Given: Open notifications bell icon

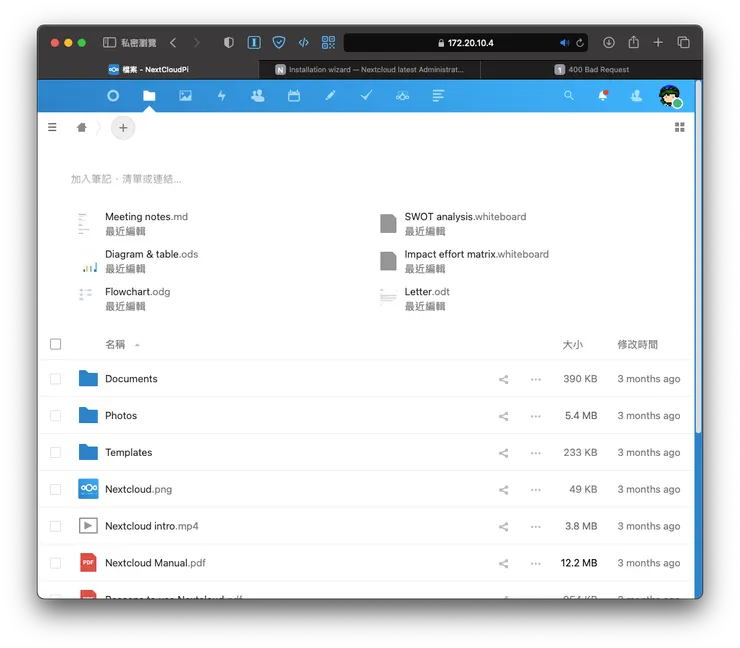Looking at the screenshot, I should (603, 96).
